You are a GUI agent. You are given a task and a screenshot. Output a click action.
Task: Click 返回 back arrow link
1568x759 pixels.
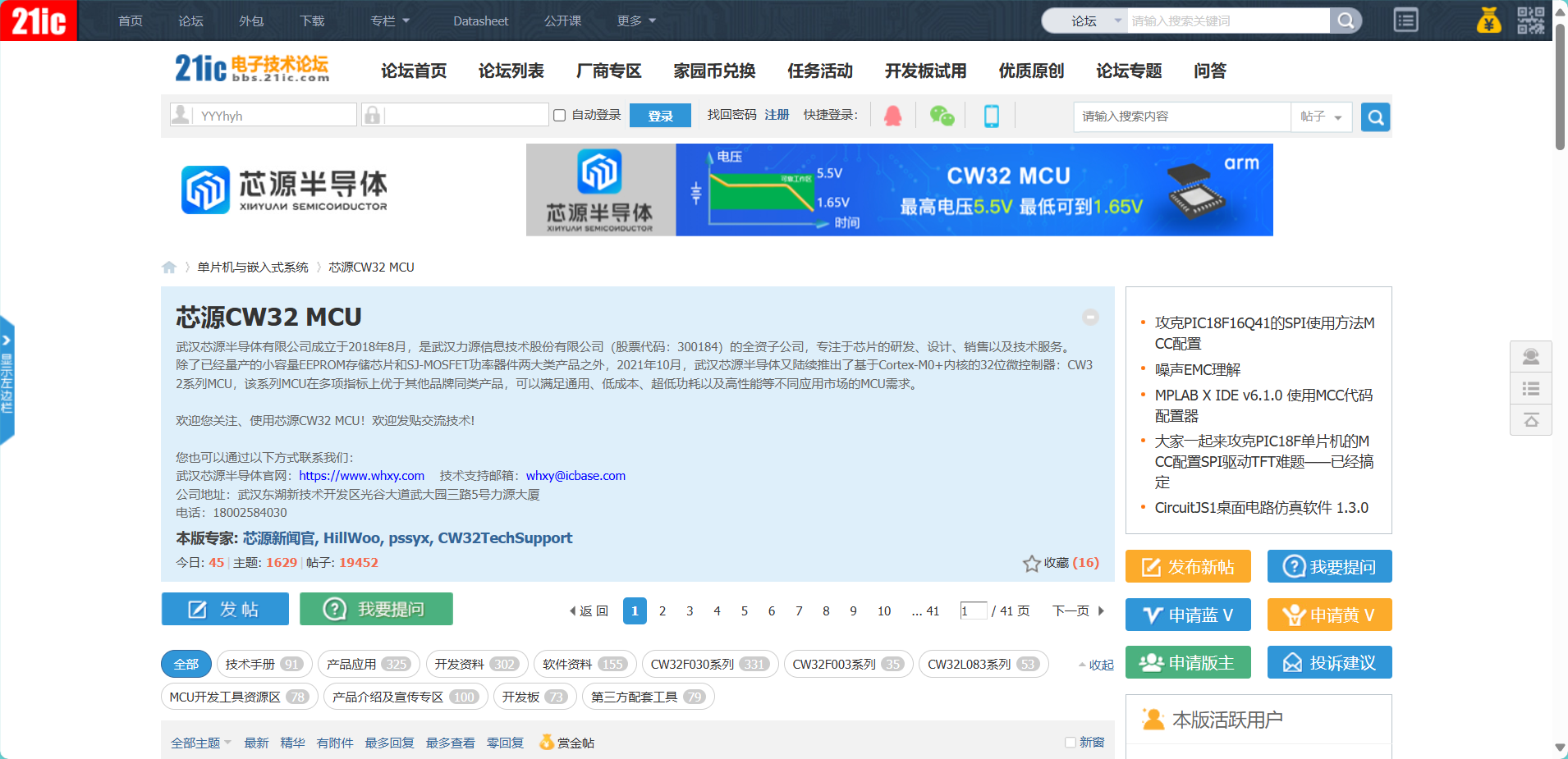(x=589, y=610)
